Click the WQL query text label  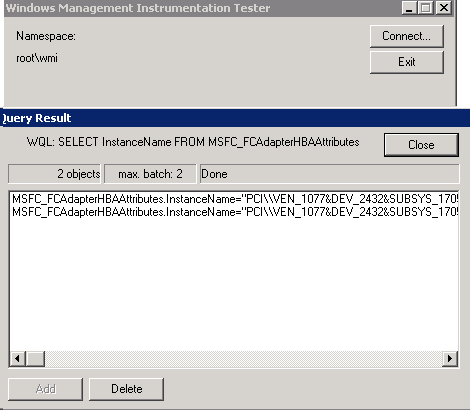tap(193, 142)
